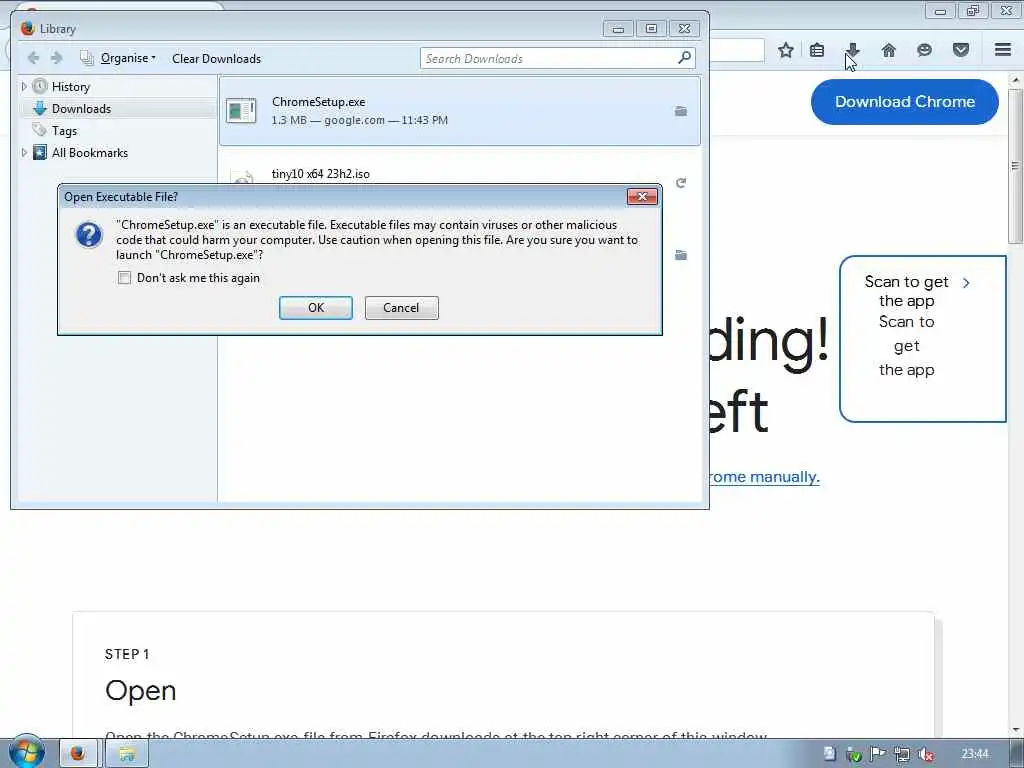Click the Action Center flag tray icon
Image resolution: width=1024 pixels, height=768 pixels.
click(x=877, y=754)
